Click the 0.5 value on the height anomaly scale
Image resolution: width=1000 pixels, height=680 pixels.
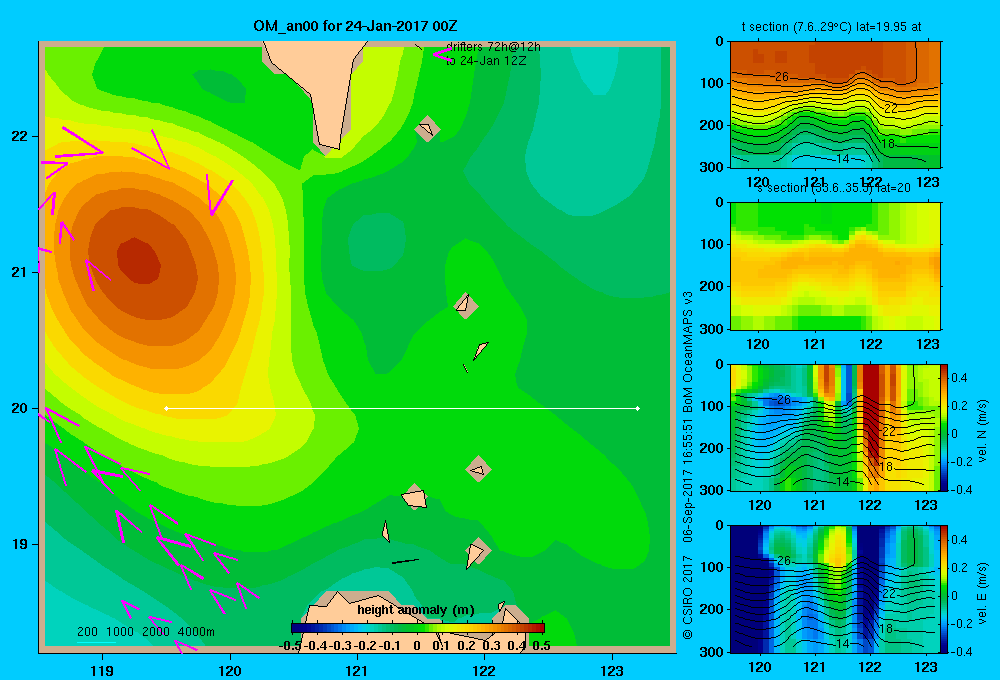(x=541, y=646)
